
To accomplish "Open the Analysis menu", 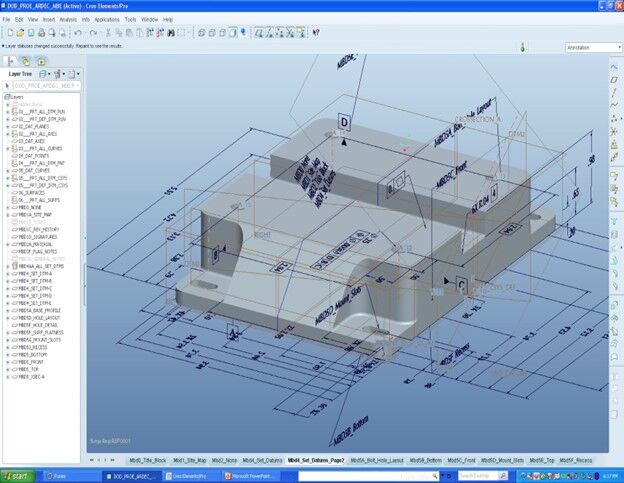I will 67,19.
